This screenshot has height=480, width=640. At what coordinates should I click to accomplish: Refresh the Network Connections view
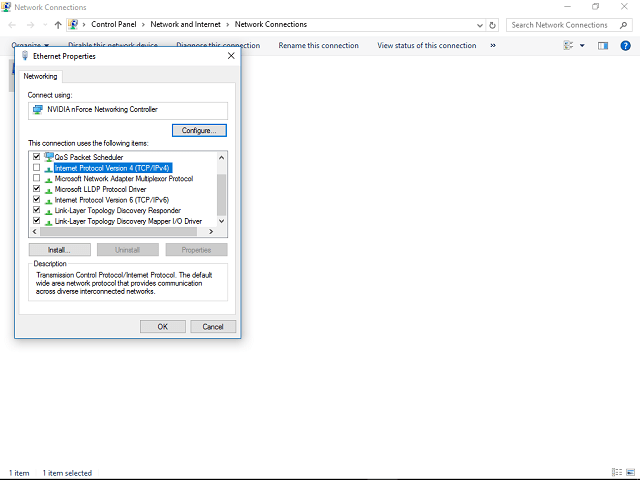[492, 25]
